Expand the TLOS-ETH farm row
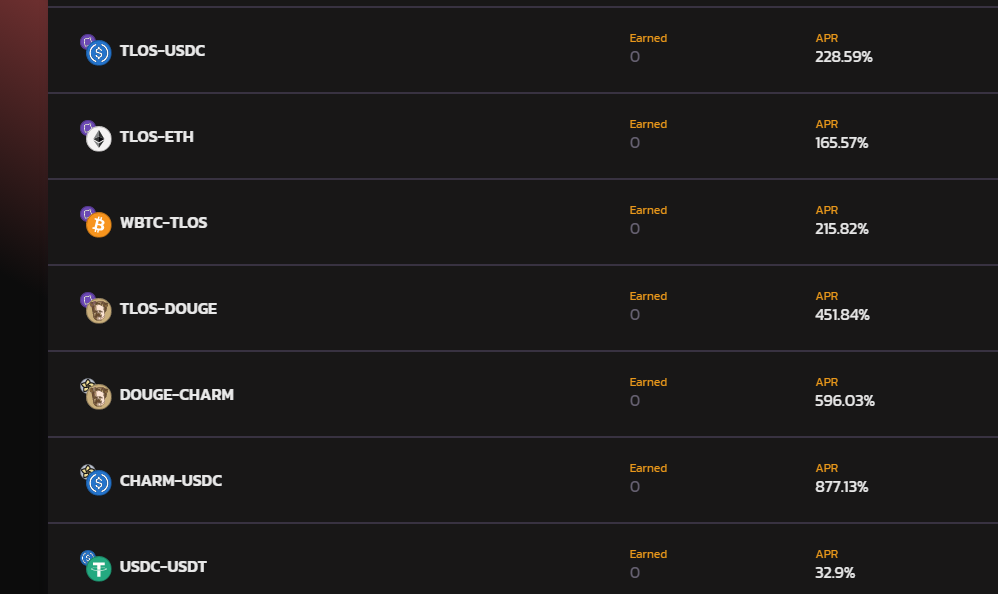The width and height of the screenshot is (998, 594). coord(523,136)
